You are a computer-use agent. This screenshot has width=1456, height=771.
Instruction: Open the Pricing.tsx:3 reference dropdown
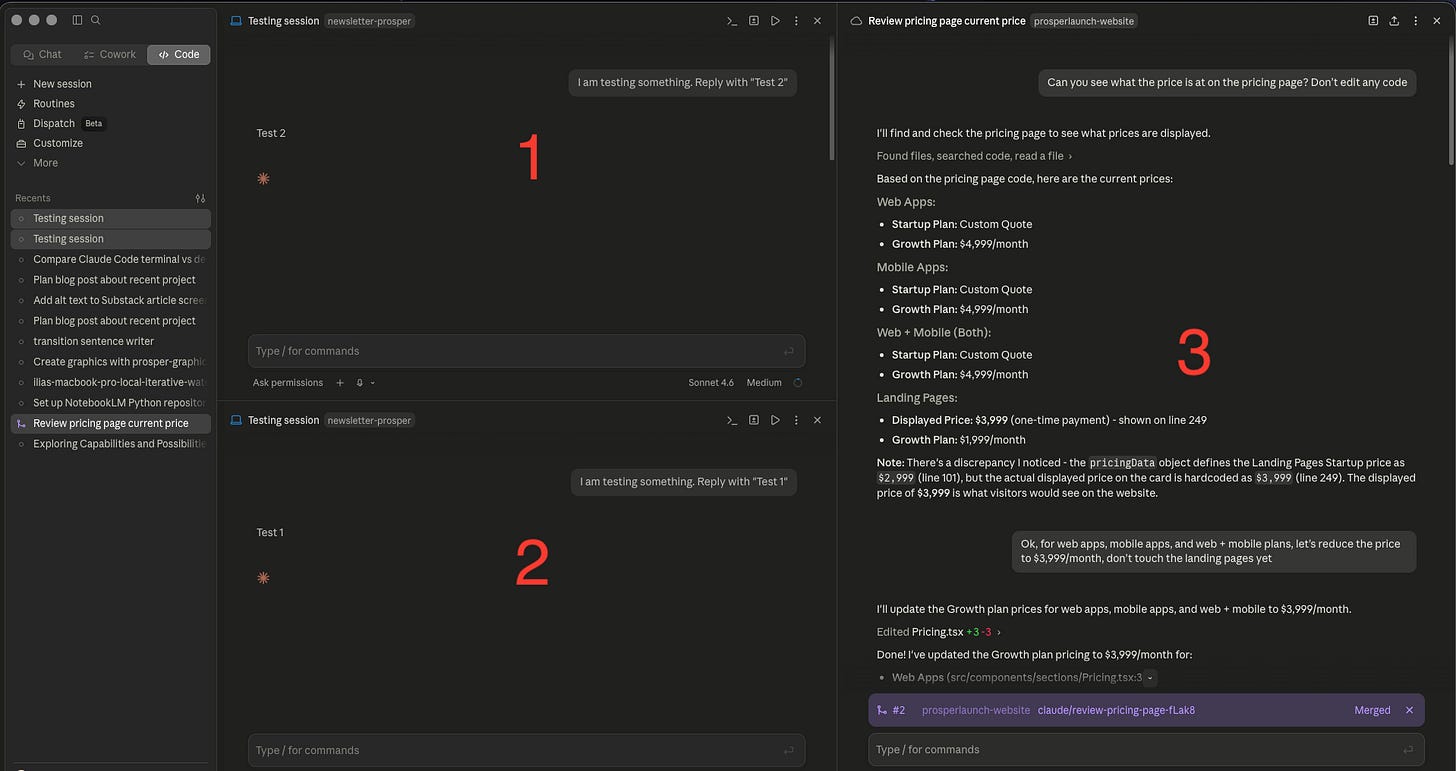1150,677
